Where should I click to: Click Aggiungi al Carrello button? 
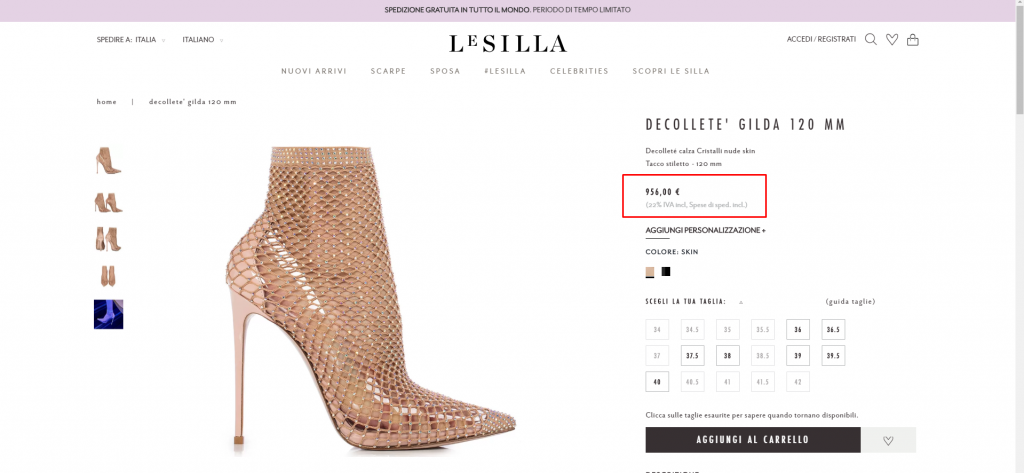(x=752, y=440)
